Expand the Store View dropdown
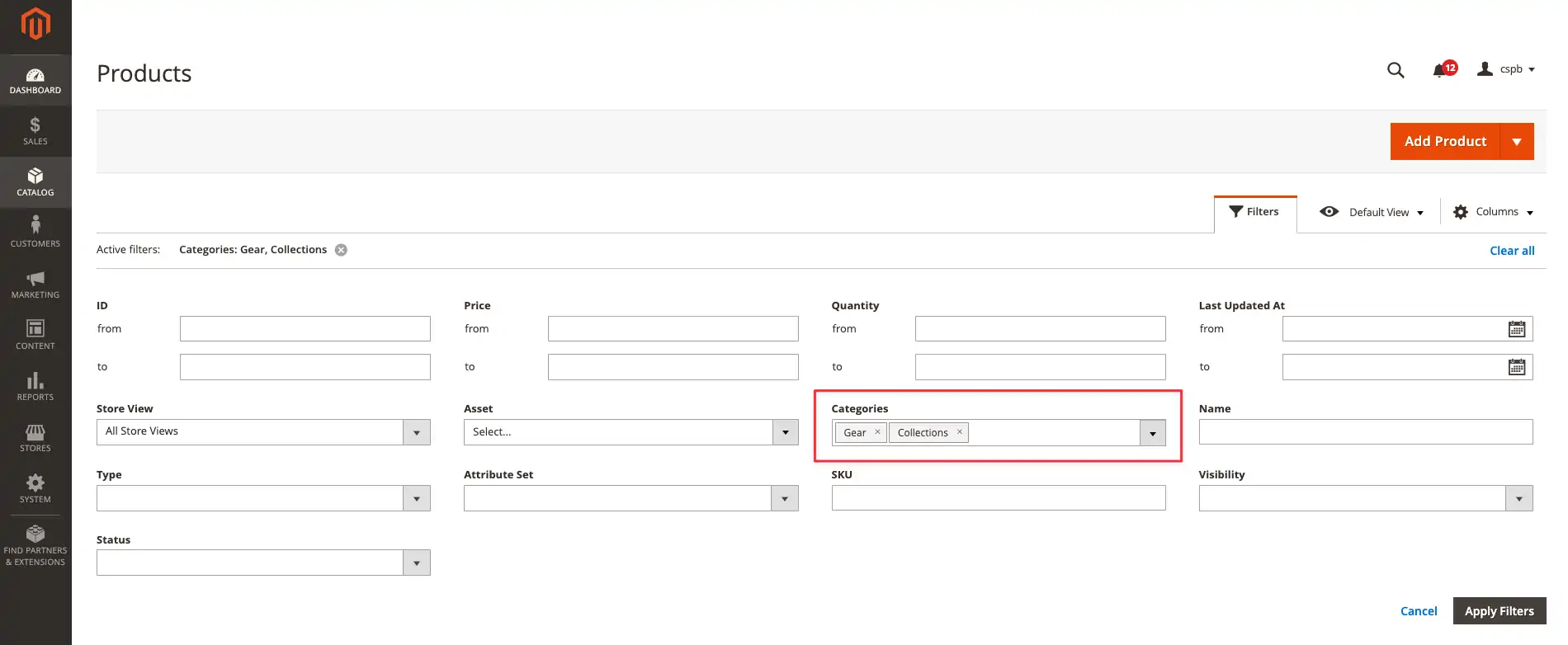Image resolution: width=1568 pixels, height=645 pixels. [416, 432]
